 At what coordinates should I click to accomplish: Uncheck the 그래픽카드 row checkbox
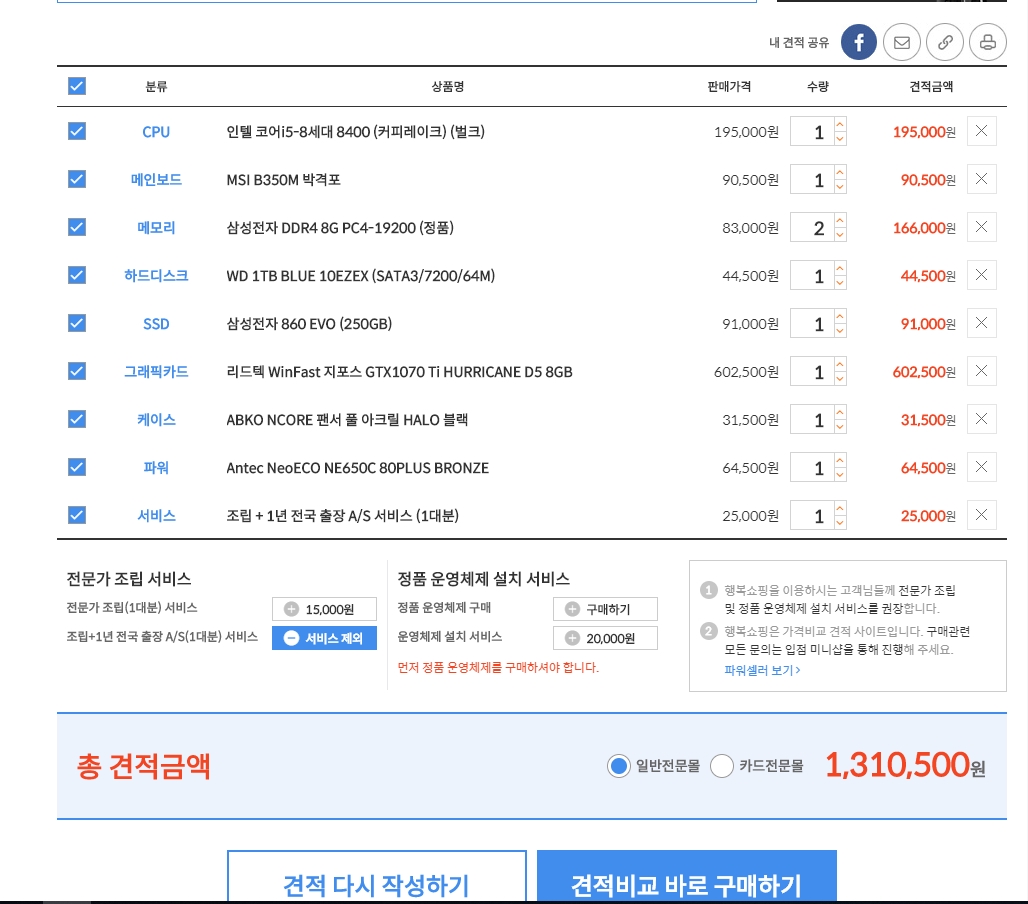[x=77, y=371]
